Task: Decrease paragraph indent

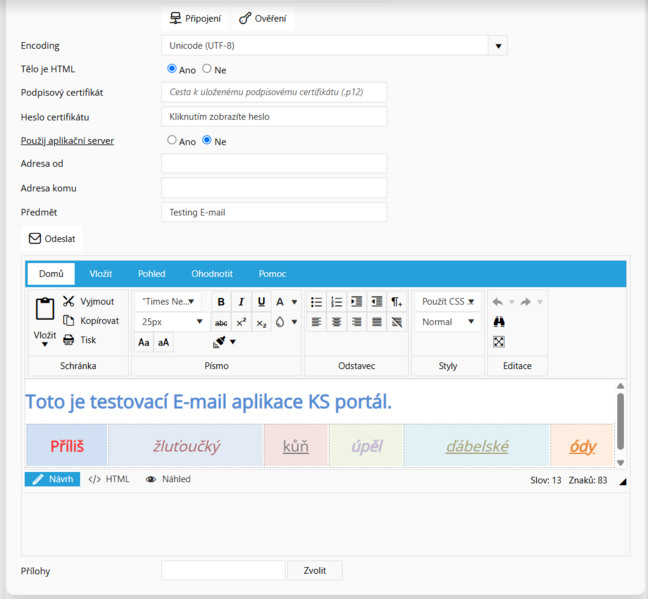Action: 376,302
